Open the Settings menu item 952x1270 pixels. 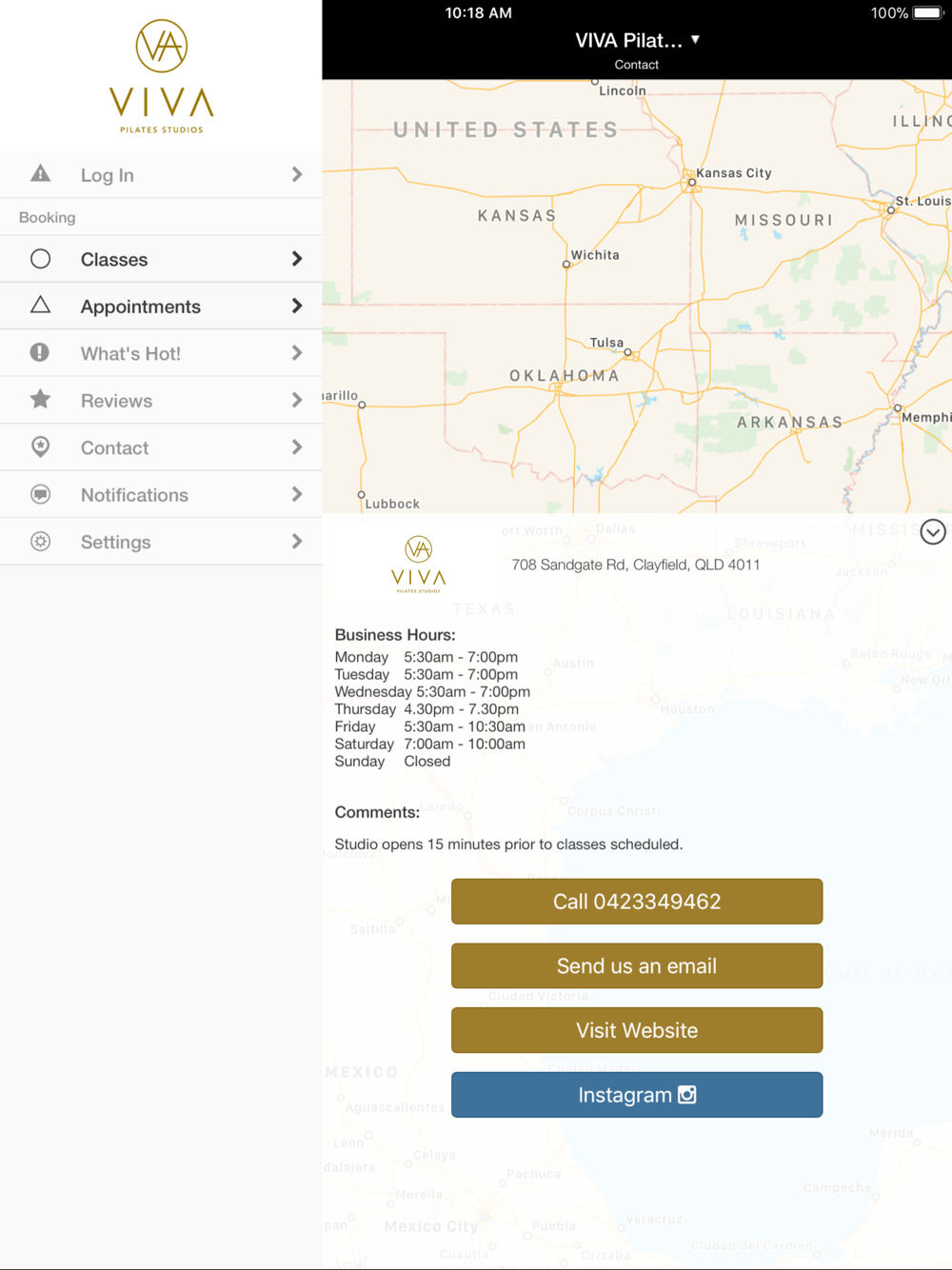coord(161,542)
